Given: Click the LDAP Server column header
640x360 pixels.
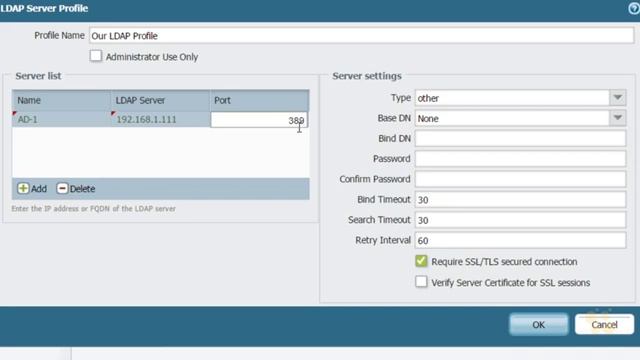Looking at the screenshot, I should [x=160, y=100].
